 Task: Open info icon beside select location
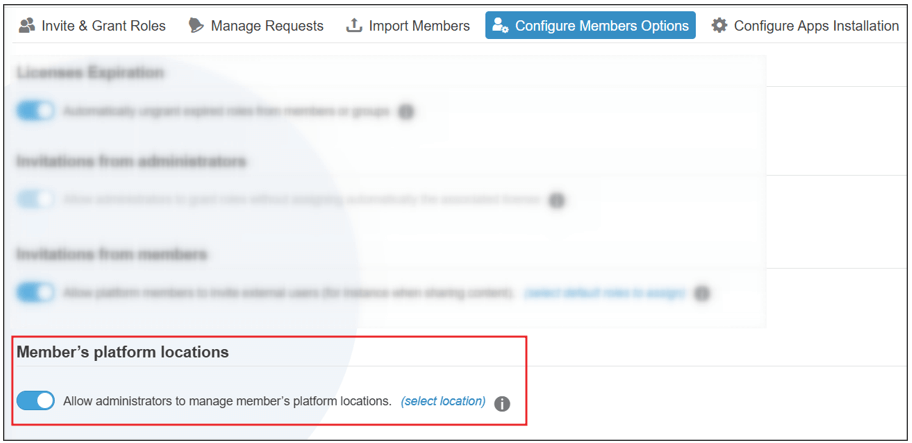pos(502,403)
